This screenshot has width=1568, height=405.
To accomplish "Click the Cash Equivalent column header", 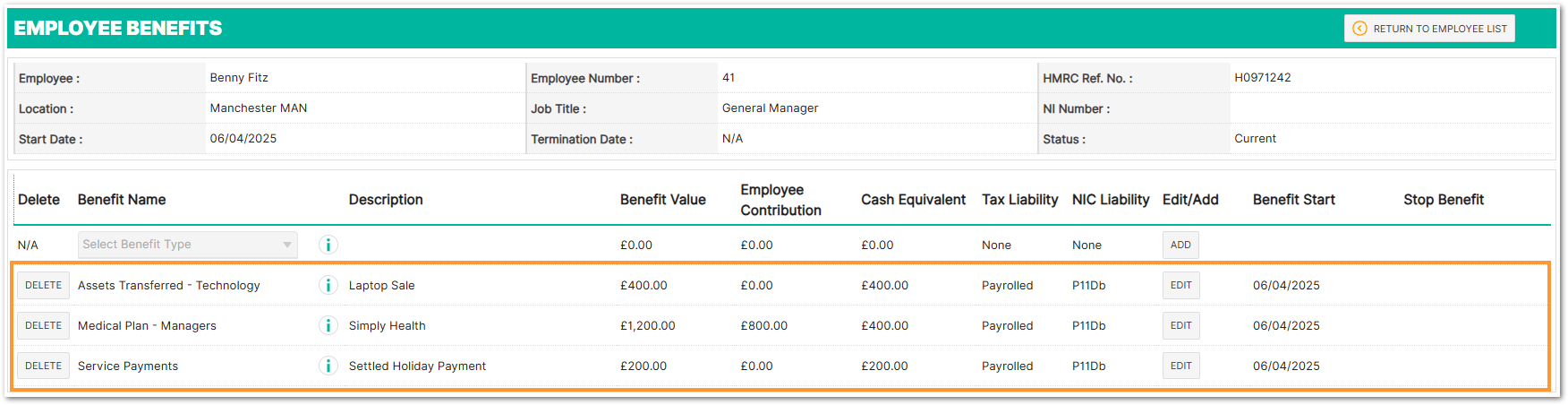I will click(913, 200).
